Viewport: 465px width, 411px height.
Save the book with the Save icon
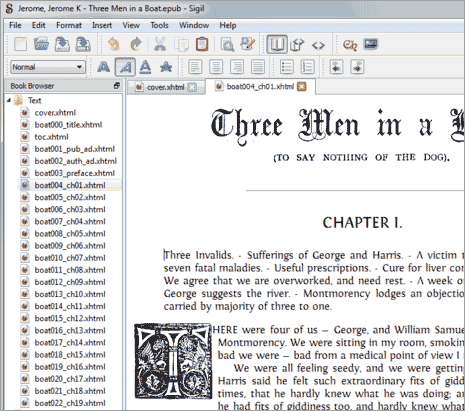pos(62,44)
